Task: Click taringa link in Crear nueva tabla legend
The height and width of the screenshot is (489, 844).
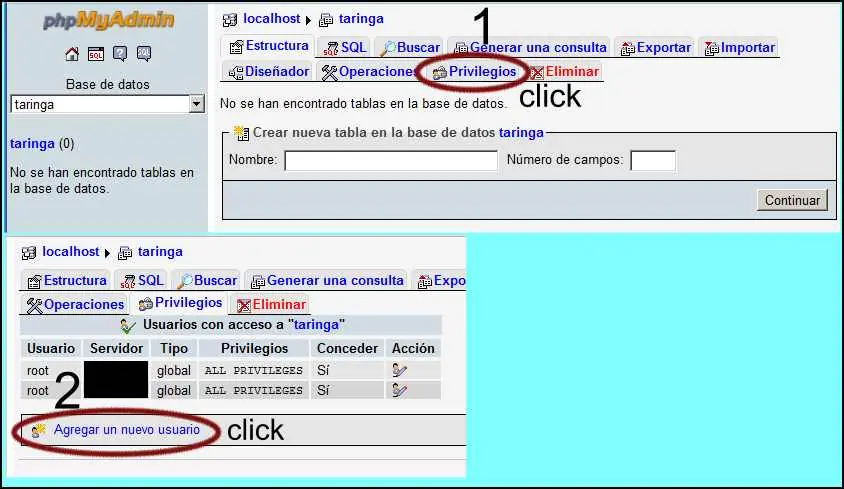Action: [x=521, y=132]
